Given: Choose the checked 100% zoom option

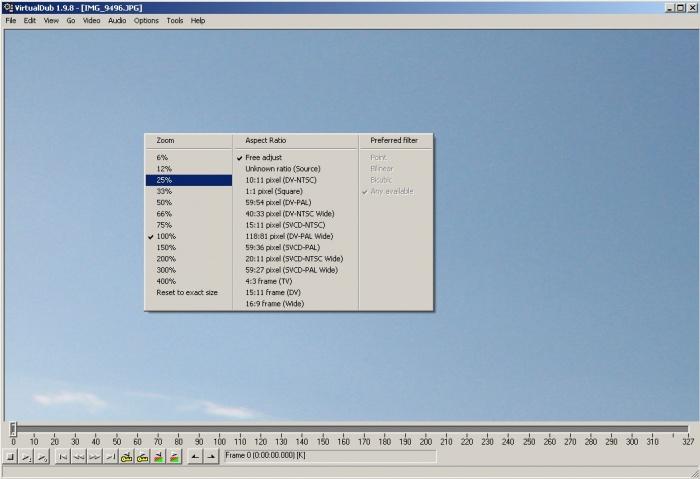Looking at the screenshot, I should [165, 236].
